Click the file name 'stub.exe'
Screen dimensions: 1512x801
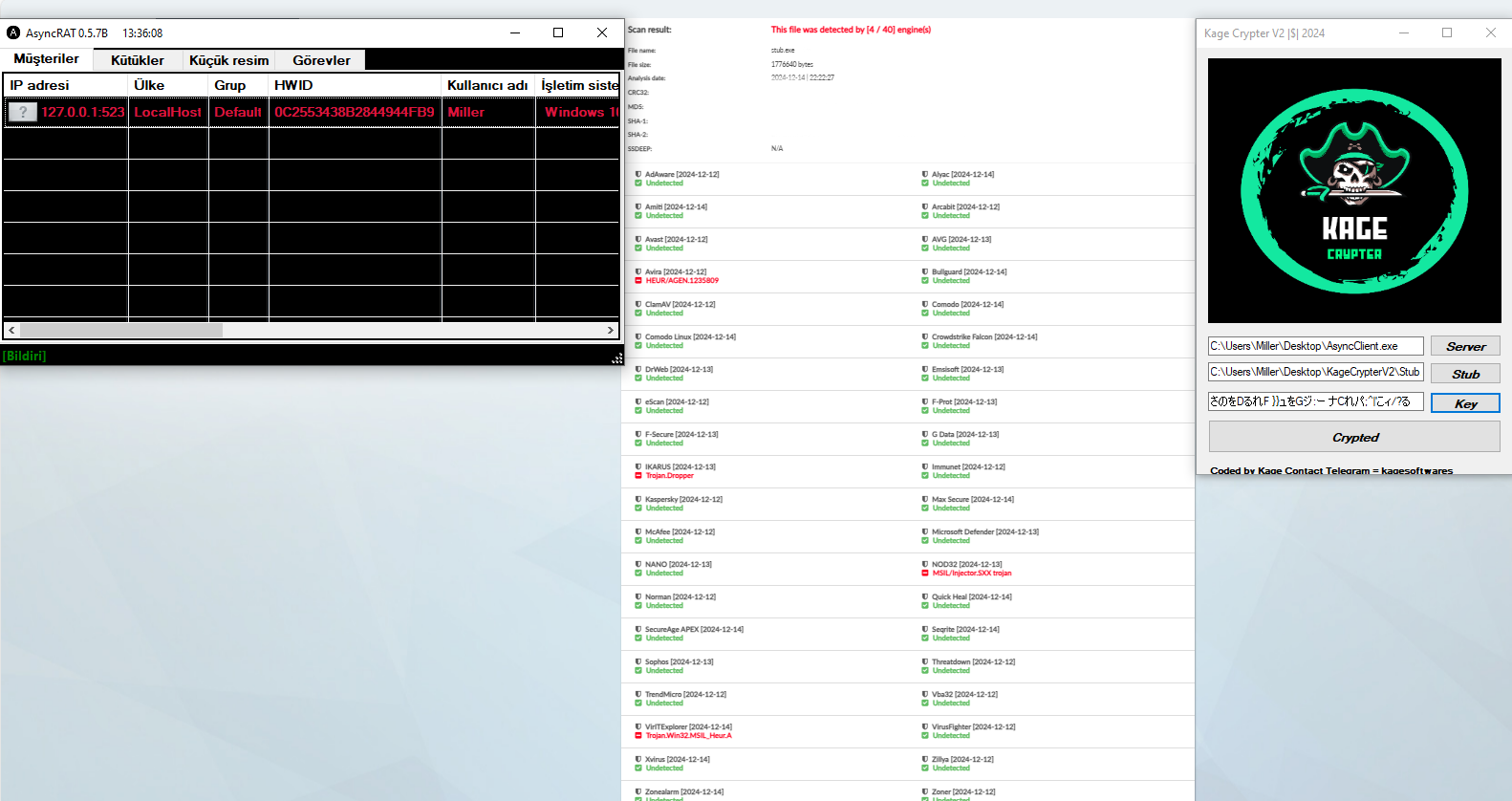point(783,51)
